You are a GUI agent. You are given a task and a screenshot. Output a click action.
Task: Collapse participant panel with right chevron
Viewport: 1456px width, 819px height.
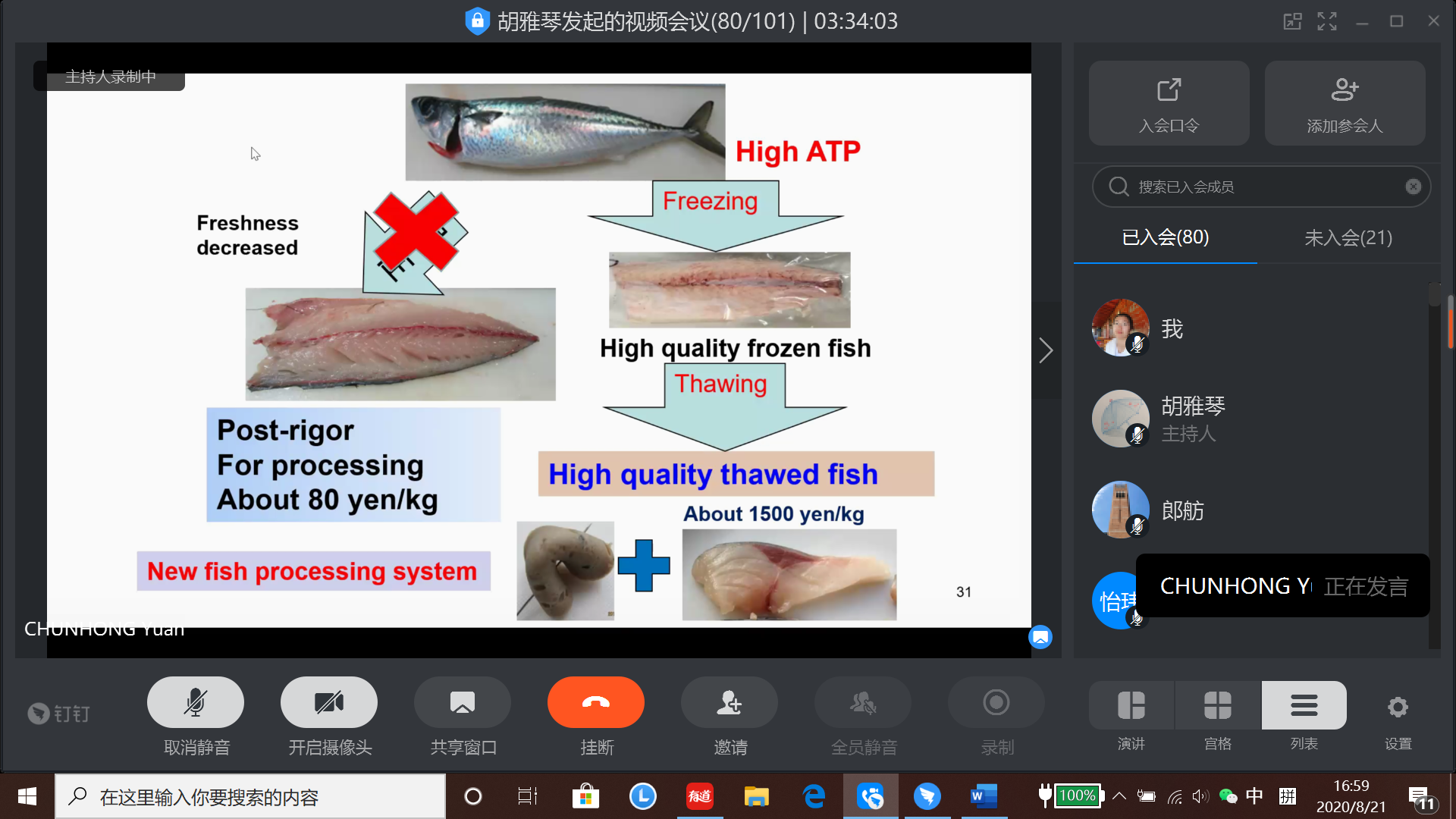coord(1046,350)
